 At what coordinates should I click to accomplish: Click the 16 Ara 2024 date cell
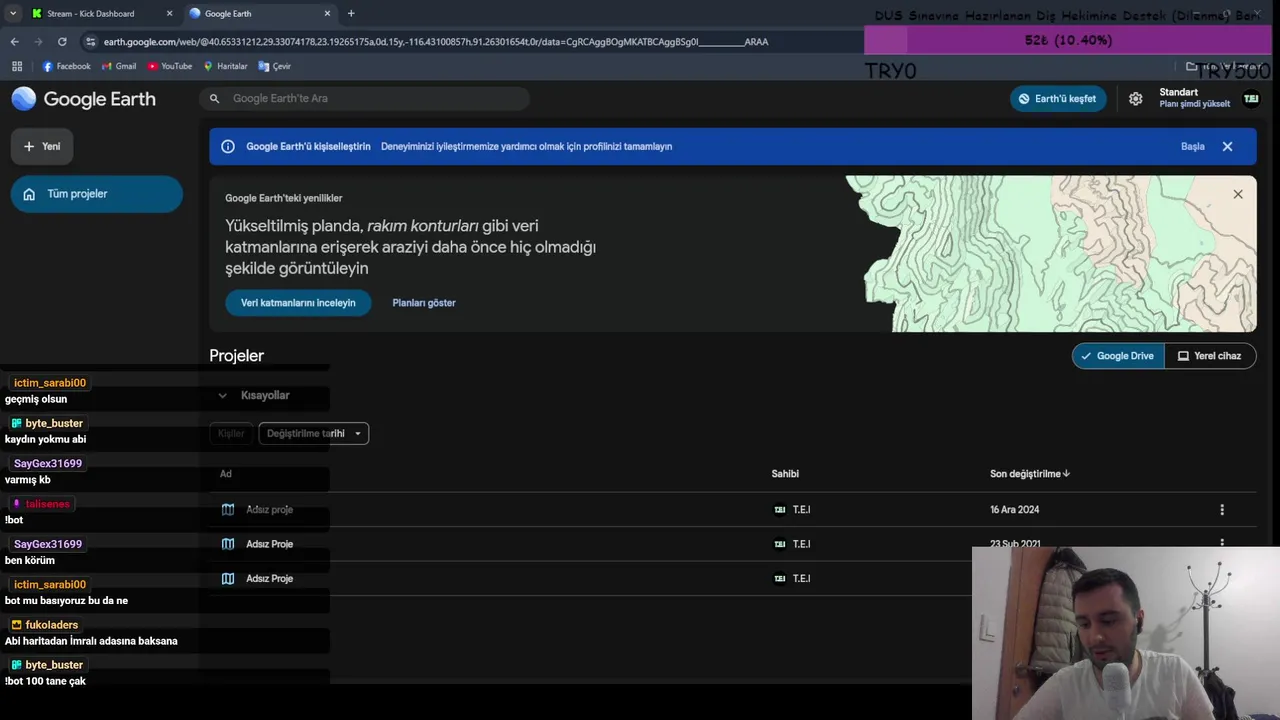1014,510
